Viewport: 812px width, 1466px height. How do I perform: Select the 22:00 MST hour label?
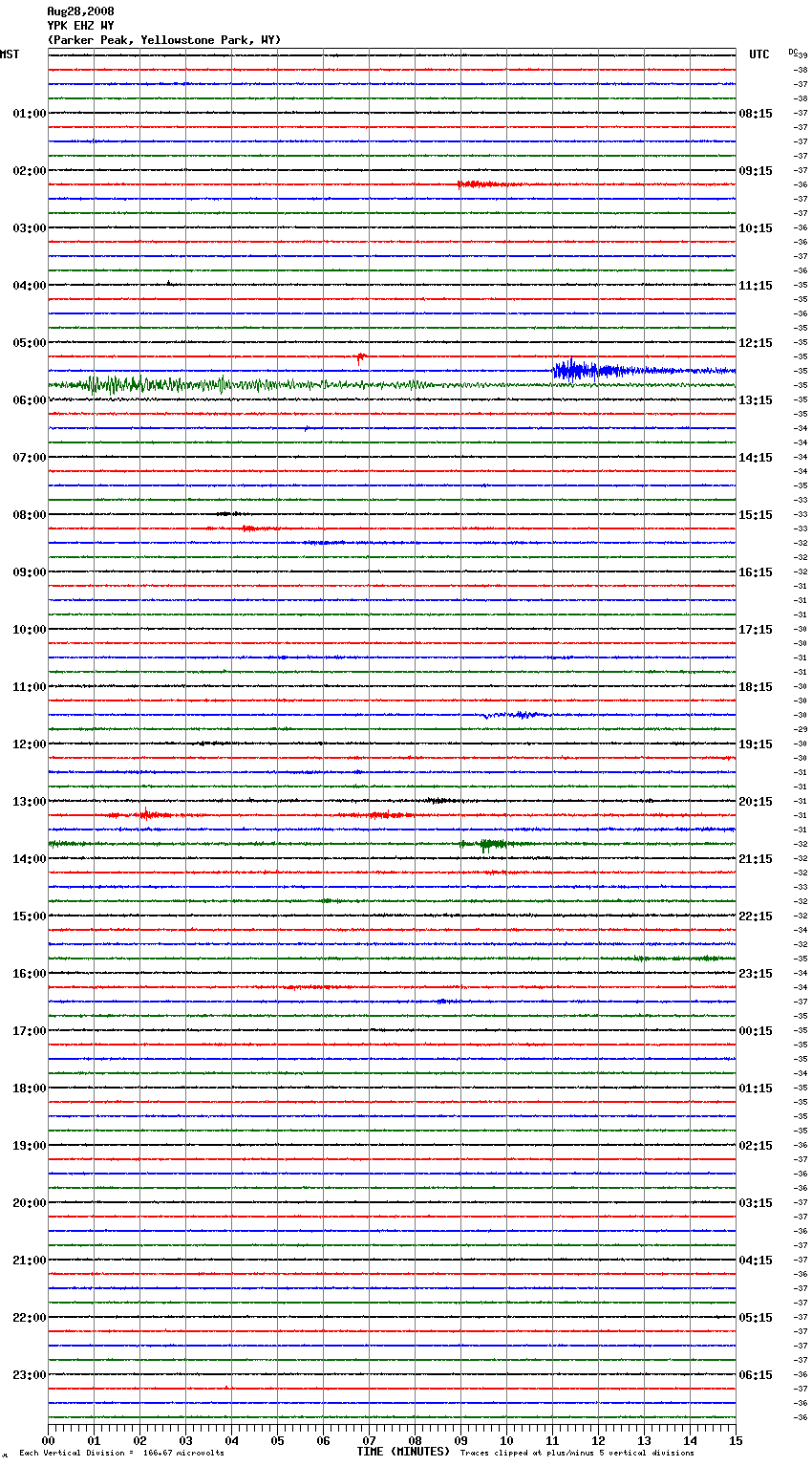30,1318
